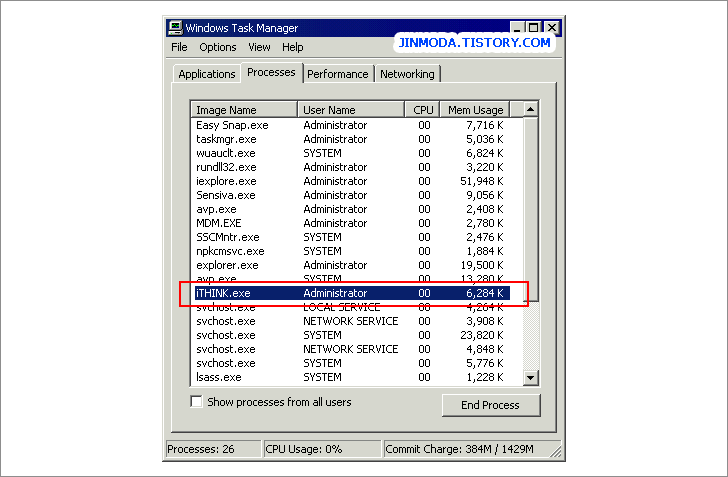728x477 pixels.
Task: Open the File menu
Action: [179, 47]
